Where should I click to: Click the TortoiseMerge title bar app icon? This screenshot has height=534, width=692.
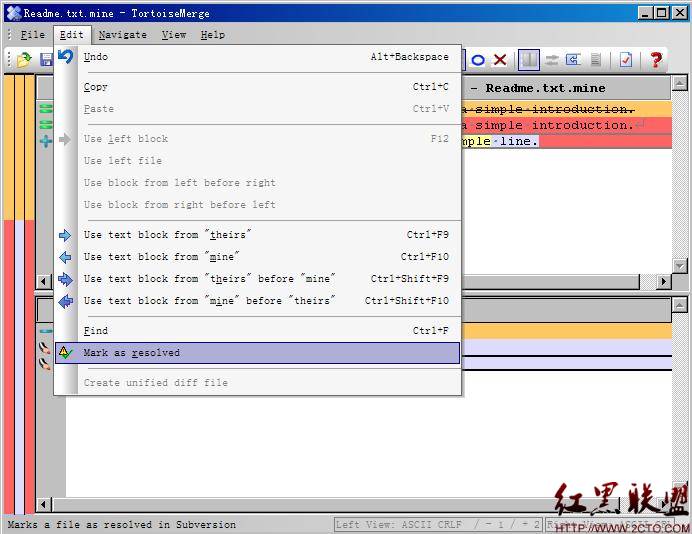point(14,13)
